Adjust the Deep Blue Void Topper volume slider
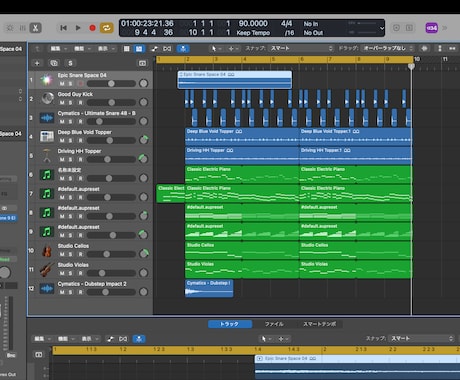 click(x=111, y=140)
